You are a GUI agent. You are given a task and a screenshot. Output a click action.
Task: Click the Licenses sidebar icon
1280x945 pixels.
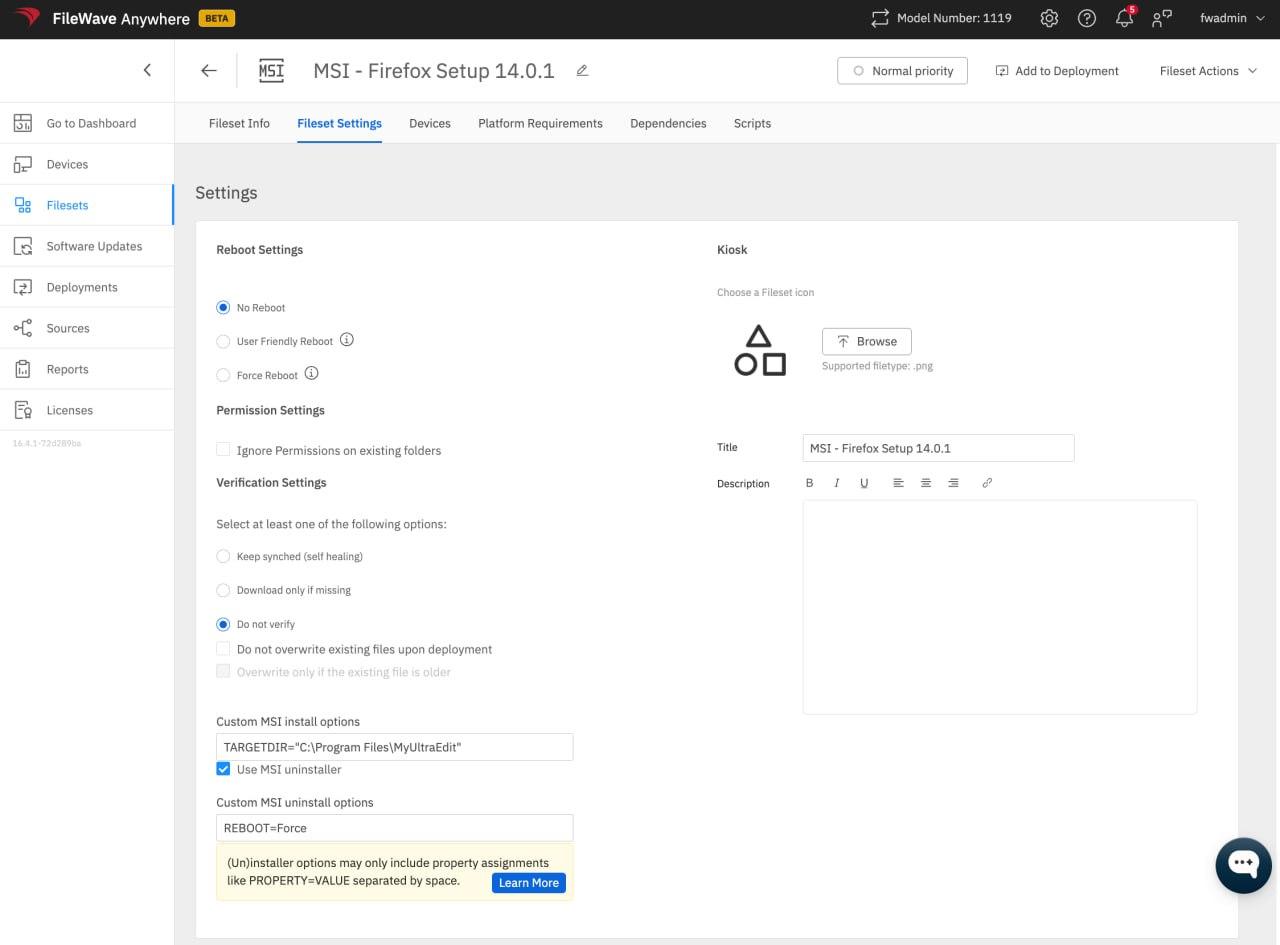click(23, 410)
